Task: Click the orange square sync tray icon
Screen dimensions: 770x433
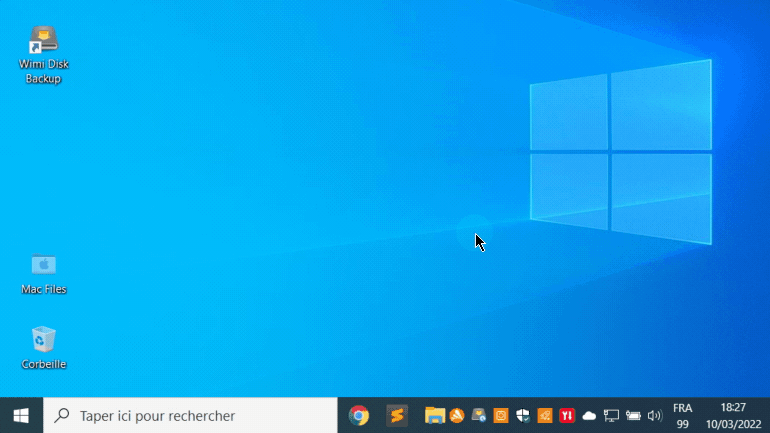Action: click(501, 416)
